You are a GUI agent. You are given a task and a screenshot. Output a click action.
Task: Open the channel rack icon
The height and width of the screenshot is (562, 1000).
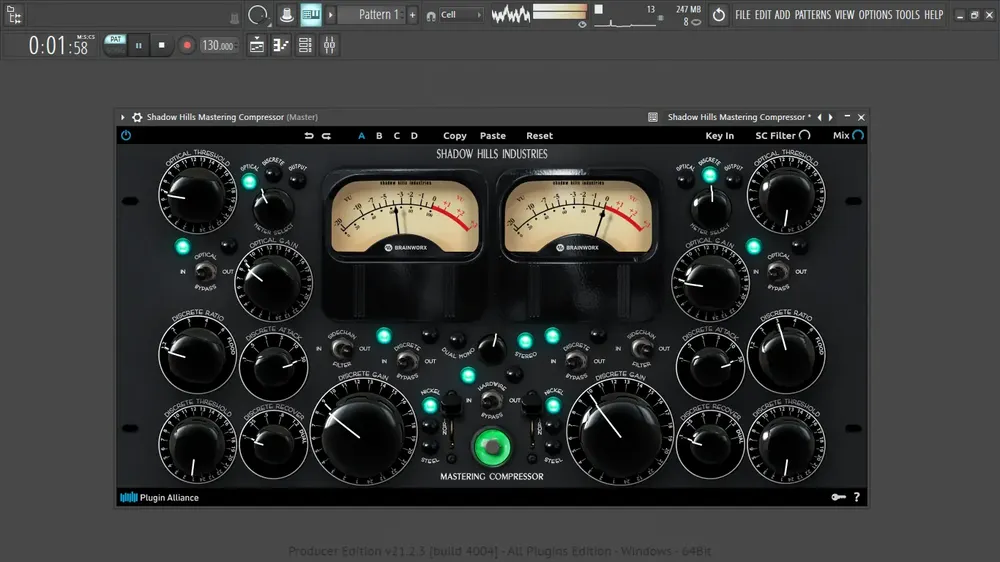305,45
